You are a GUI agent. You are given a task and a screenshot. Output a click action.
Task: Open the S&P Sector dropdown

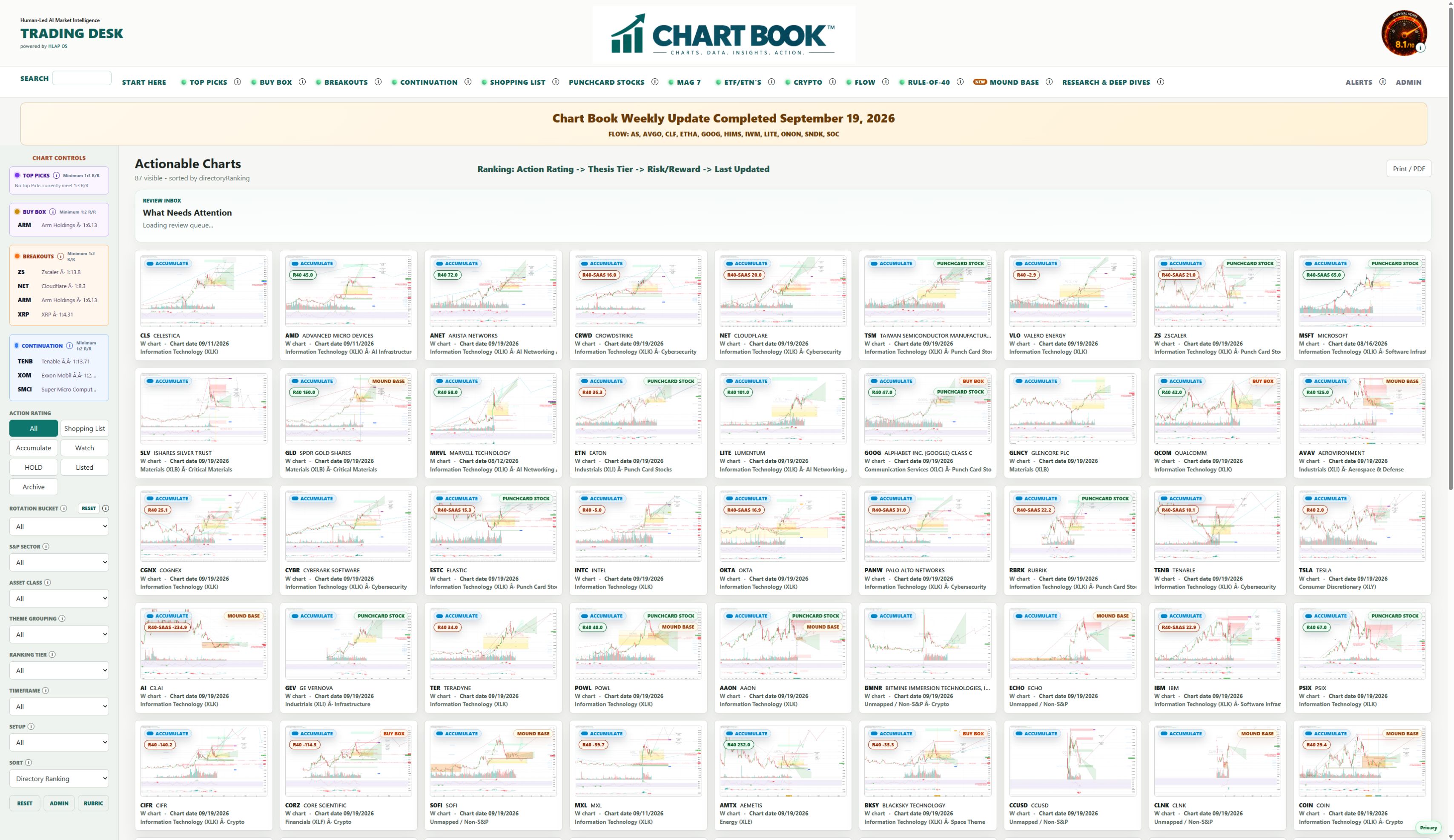(x=59, y=563)
